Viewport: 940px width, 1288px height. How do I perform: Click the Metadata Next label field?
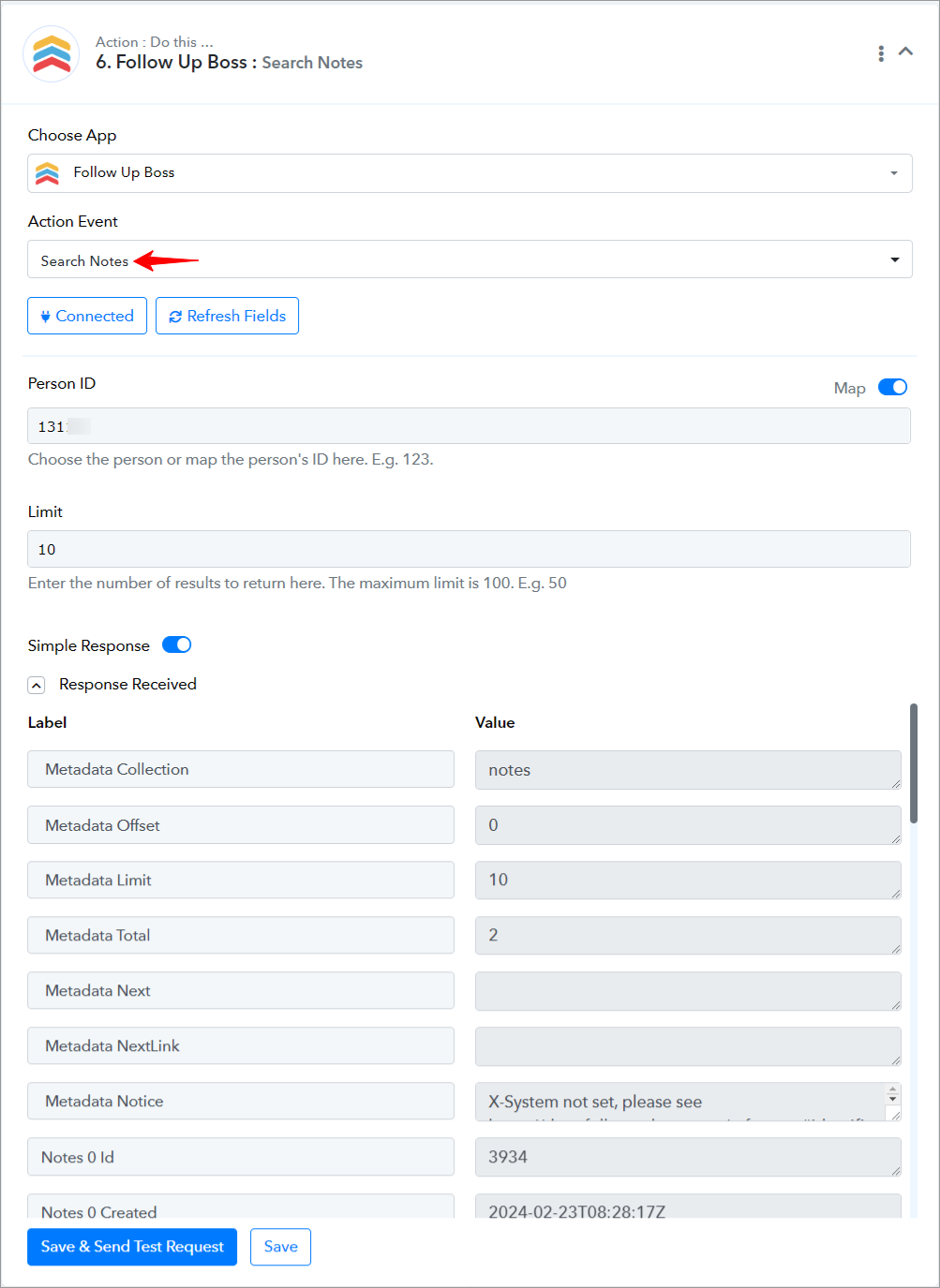241,990
